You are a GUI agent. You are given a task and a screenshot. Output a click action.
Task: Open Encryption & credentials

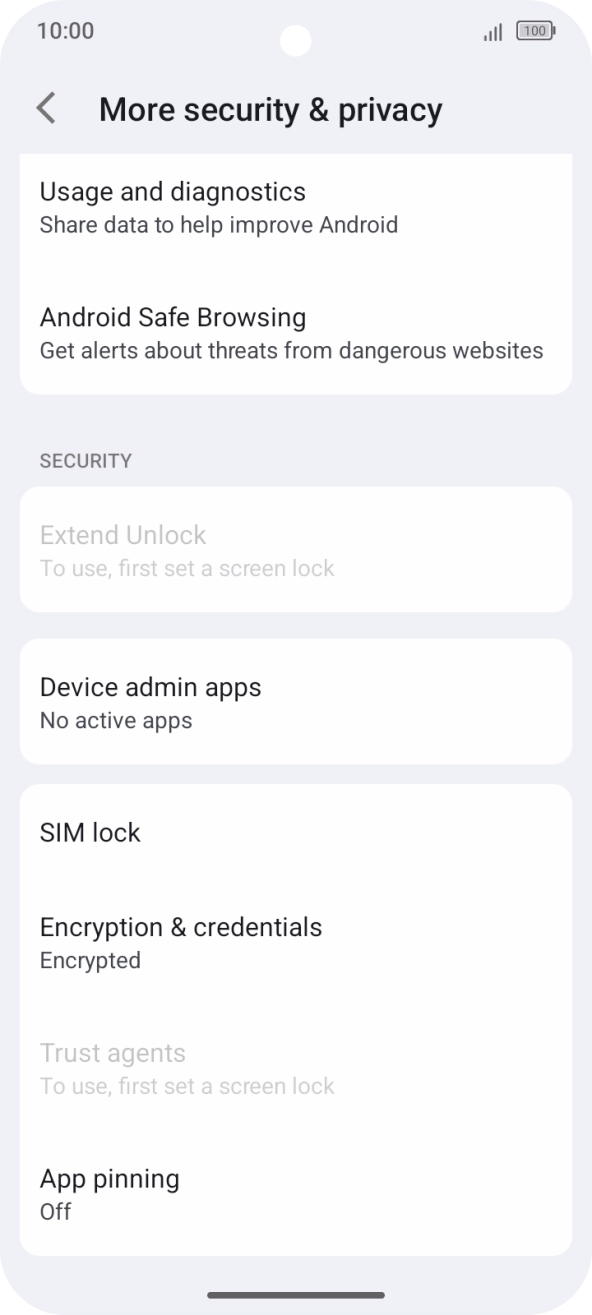[181, 928]
